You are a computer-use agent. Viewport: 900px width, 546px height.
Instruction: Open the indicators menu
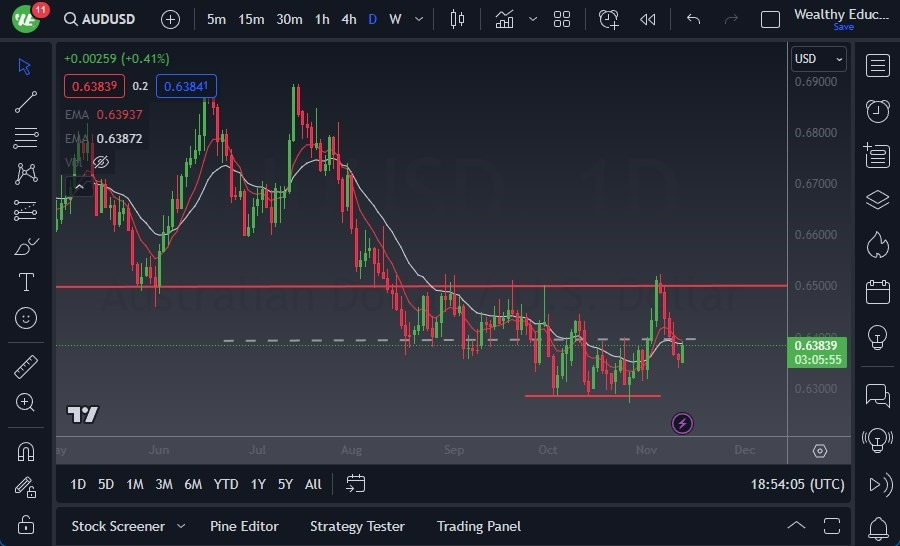(x=505, y=20)
